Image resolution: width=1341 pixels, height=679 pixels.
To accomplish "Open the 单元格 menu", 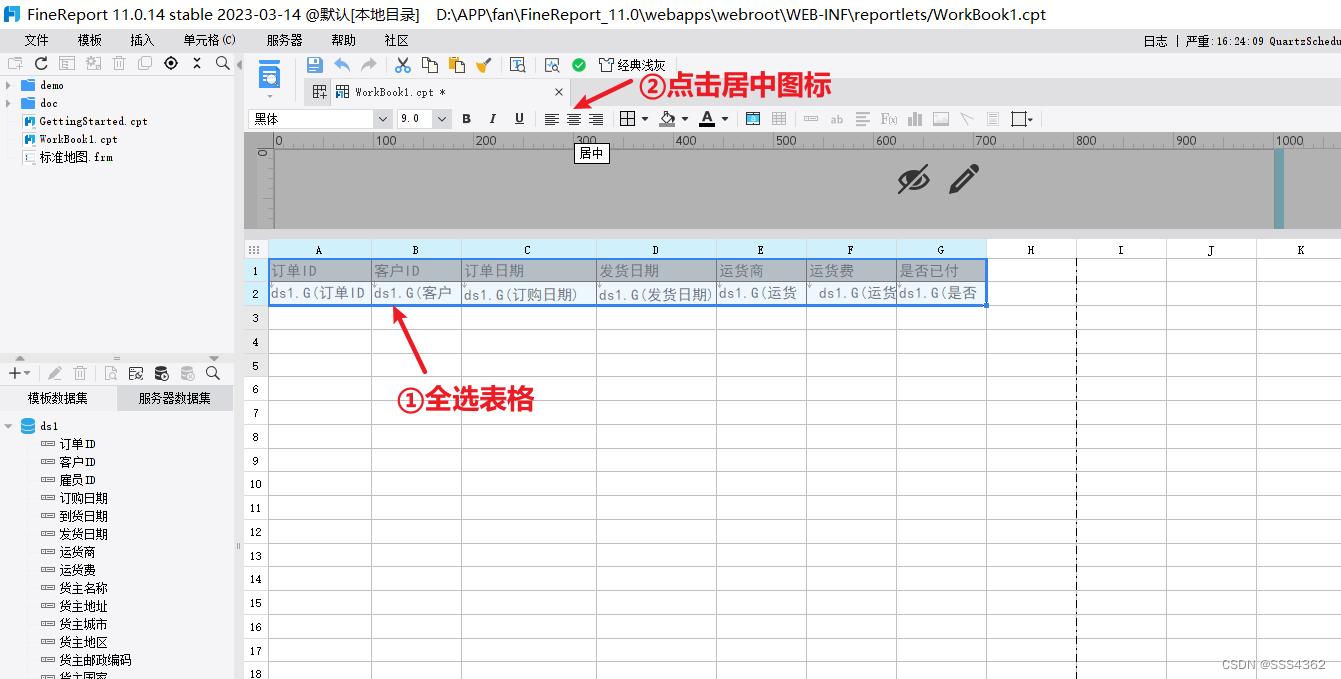I will [x=209, y=40].
